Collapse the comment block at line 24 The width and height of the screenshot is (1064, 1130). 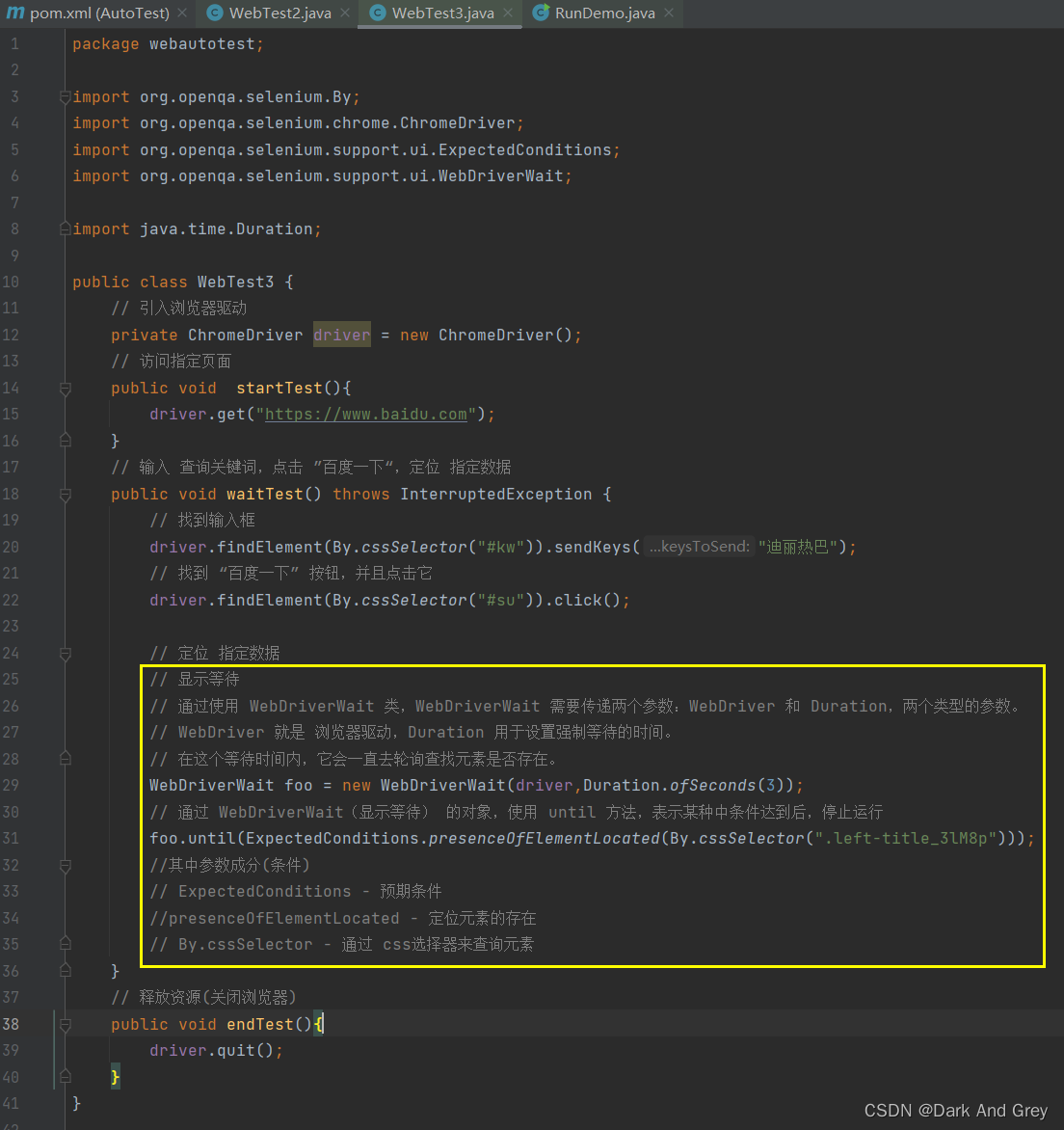65,654
